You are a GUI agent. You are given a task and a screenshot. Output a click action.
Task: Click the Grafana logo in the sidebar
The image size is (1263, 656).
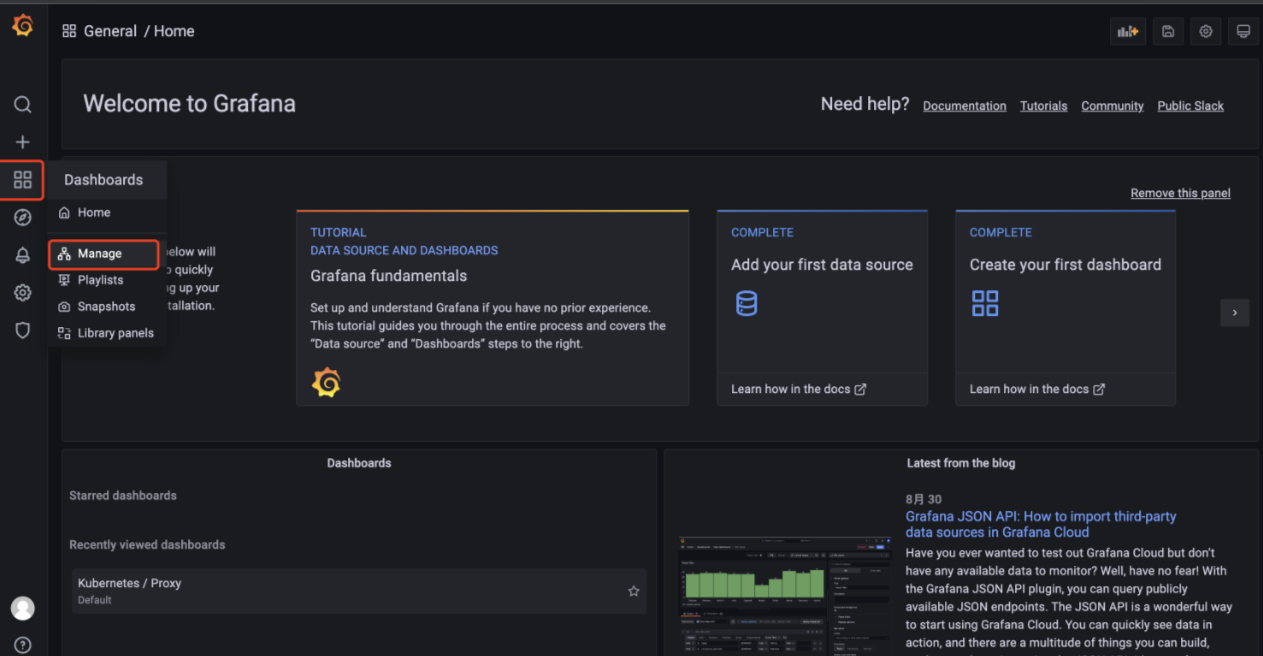22,27
